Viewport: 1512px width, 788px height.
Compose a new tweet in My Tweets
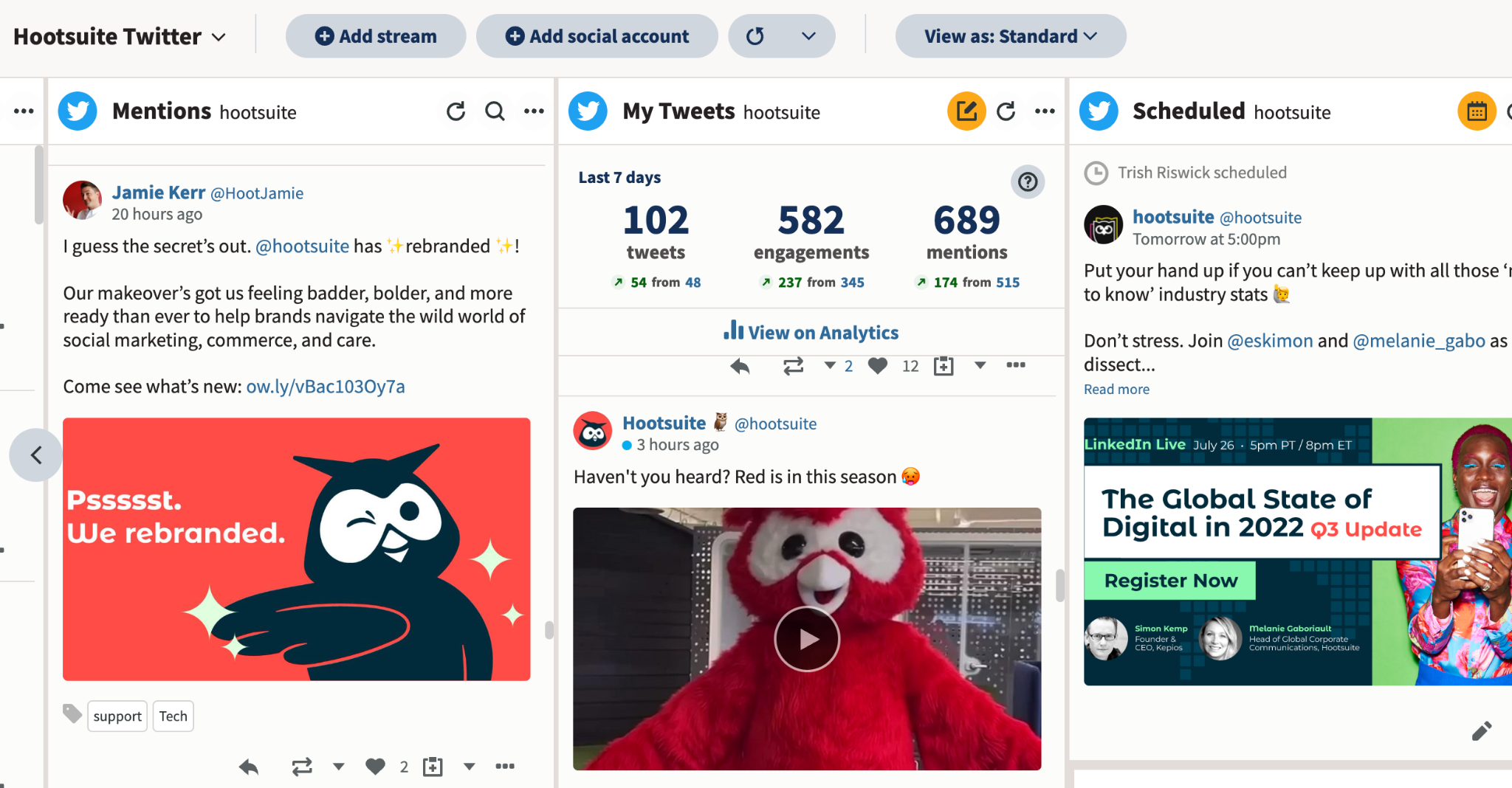(966, 111)
